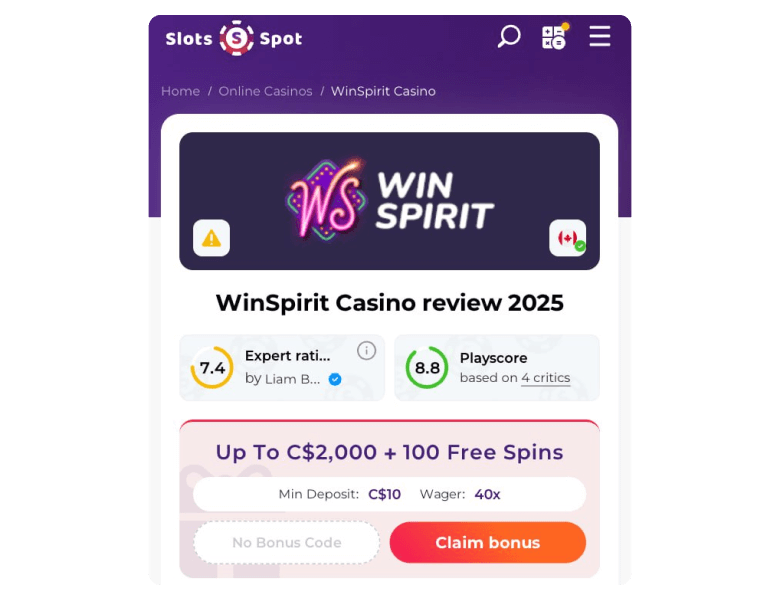Go to Home breadcrumb
The width and height of the screenshot is (780, 600).
[x=181, y=91]
